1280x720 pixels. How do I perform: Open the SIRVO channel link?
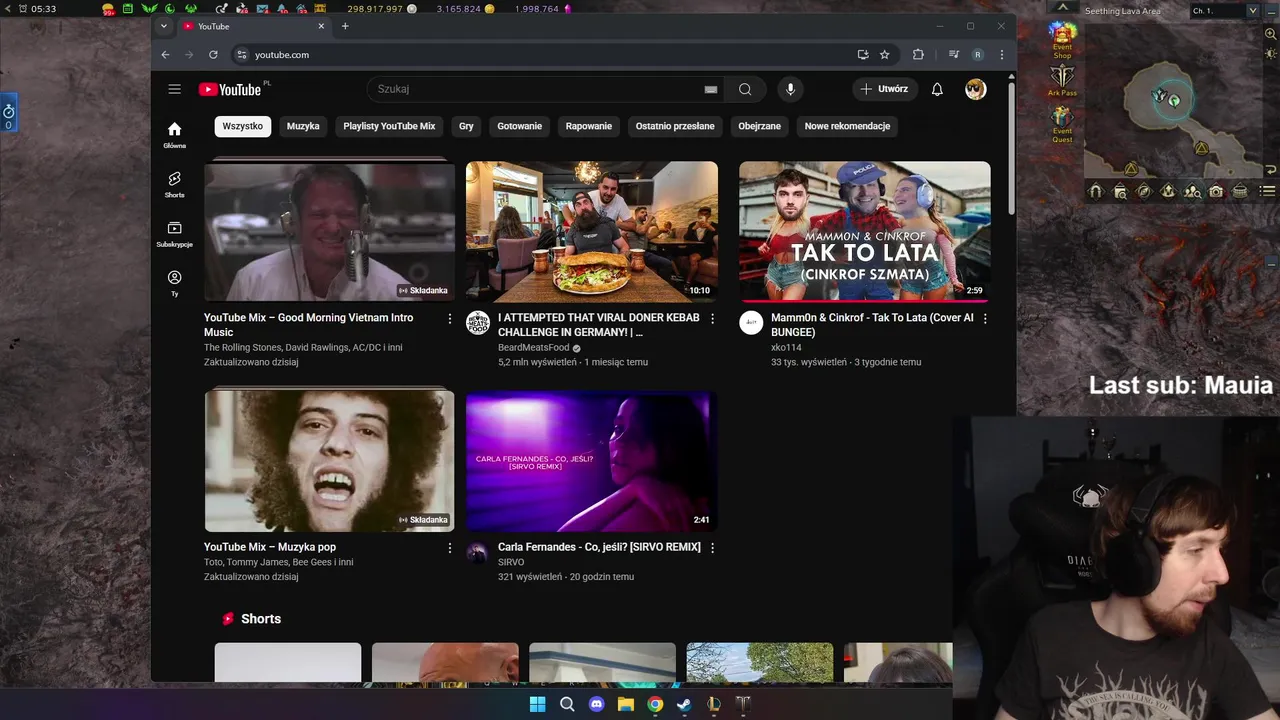pos(511,562)
